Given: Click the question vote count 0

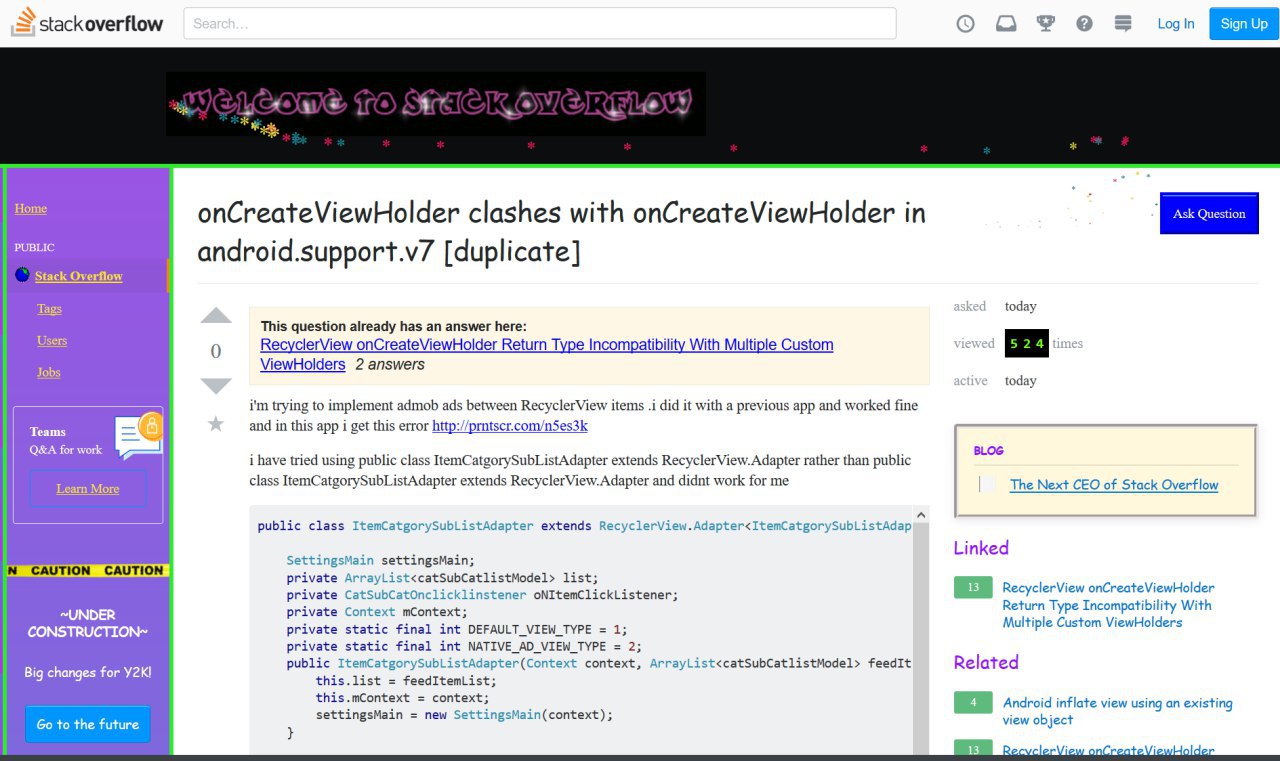Looking at the screenshot, I should [x=216, y=351].
